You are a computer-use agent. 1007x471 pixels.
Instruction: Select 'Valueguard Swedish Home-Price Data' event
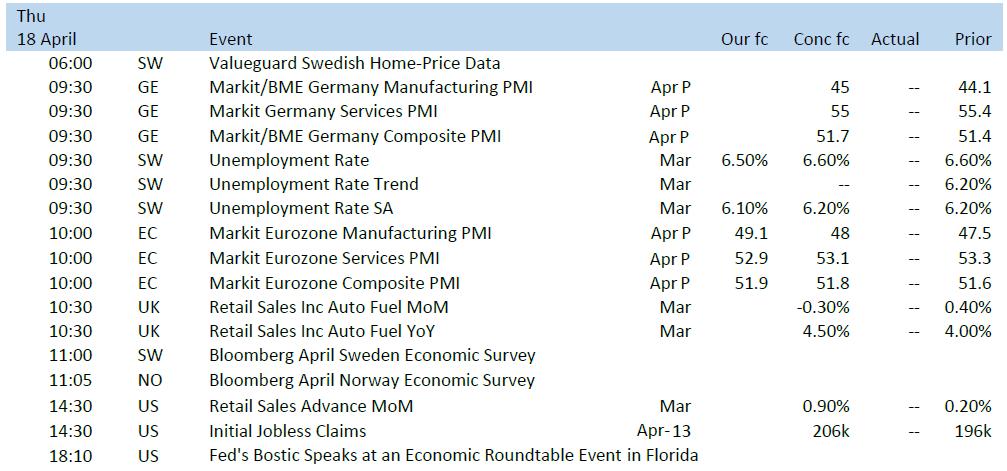[355, 64]
